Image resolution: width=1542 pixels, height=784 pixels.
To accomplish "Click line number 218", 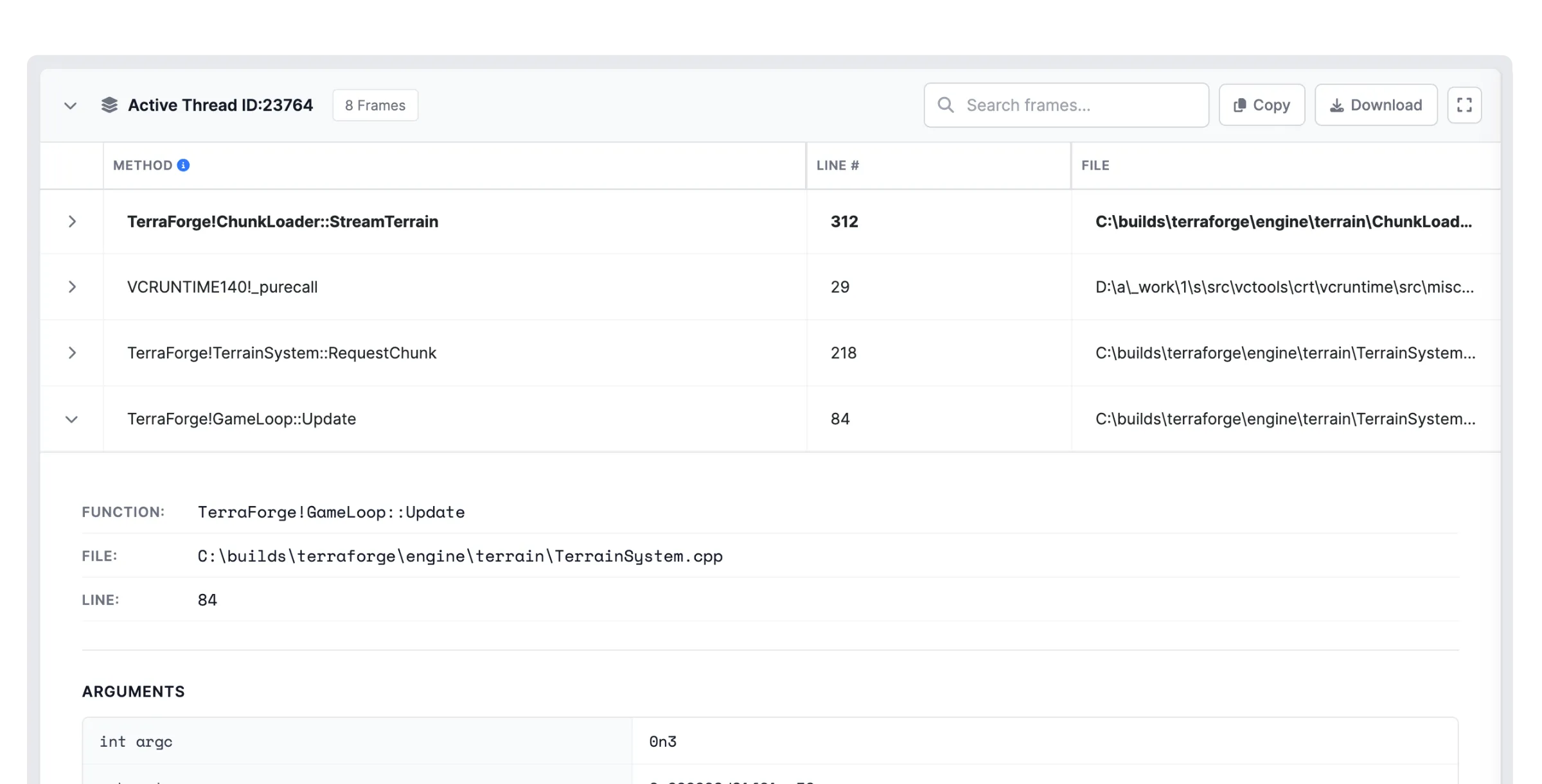I will (844, 353).
